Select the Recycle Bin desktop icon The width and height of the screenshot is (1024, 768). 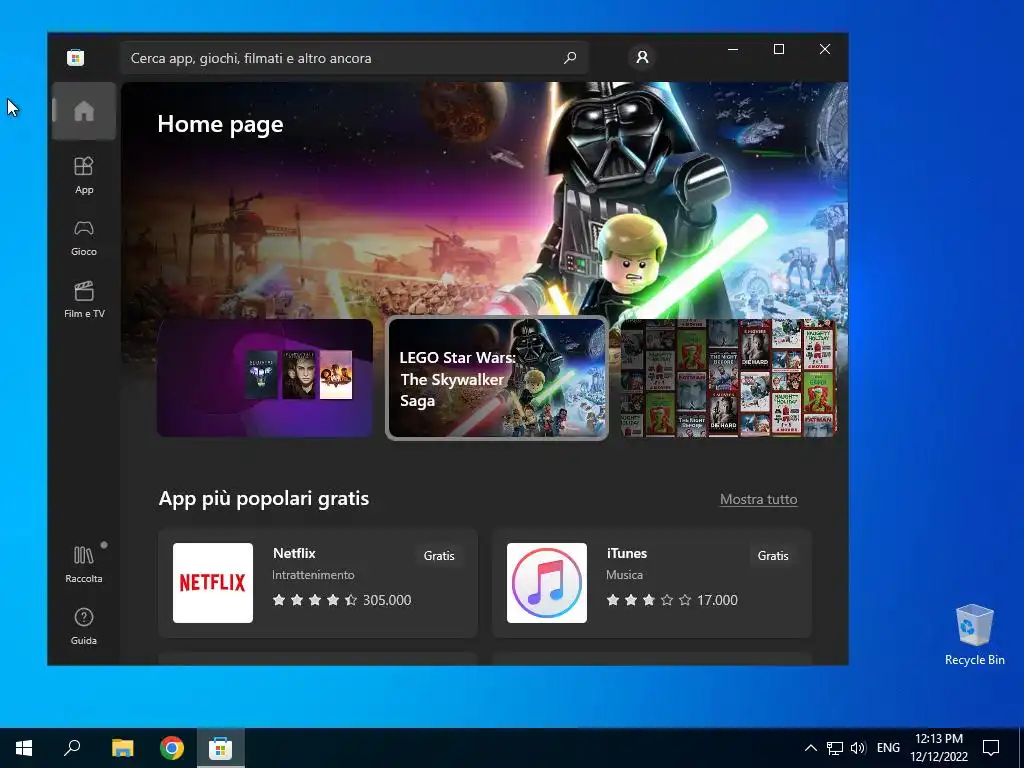tap(974, 635)
